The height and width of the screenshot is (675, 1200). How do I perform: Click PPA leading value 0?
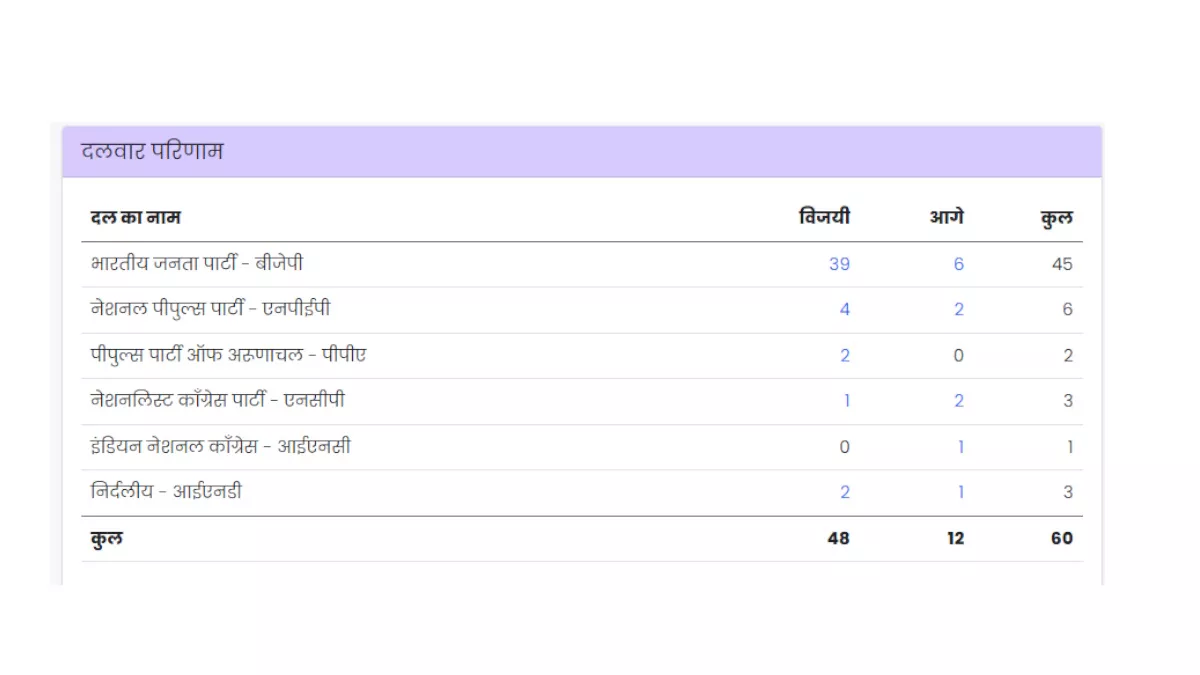point(959,356)
